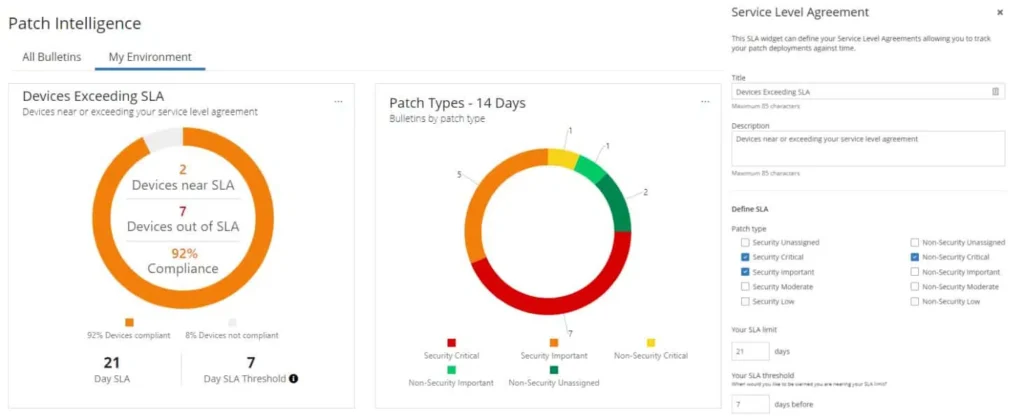This screenshot has width=1024, height=418.
Task: Click the Day SLA Threshold info icon
Action: 294,378
